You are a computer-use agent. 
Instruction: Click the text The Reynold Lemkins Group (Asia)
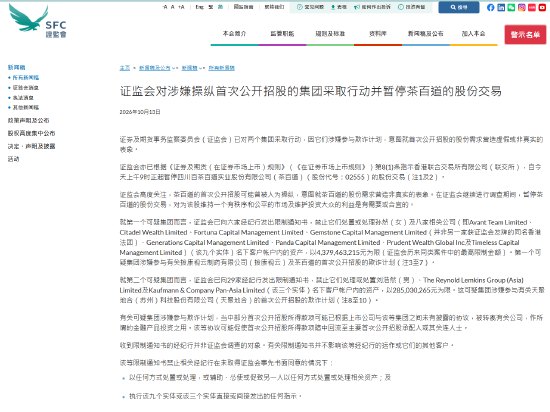click(x=473, y=280)
